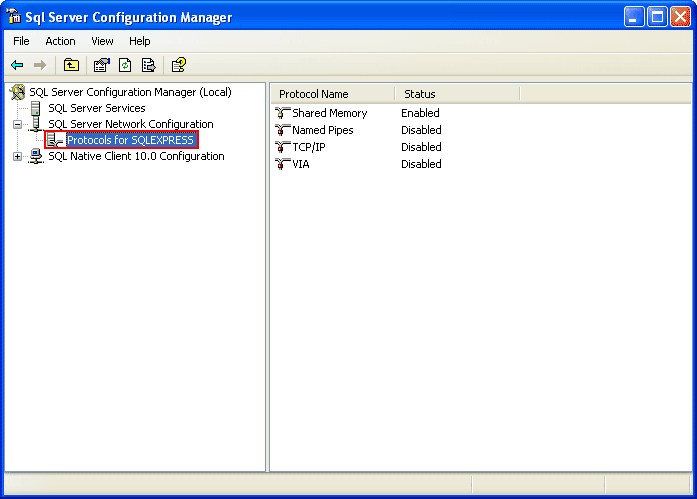Select the SQL Server Configuration Manager (Local) root
Screen dimensions: 697x499
click(130, 92)
